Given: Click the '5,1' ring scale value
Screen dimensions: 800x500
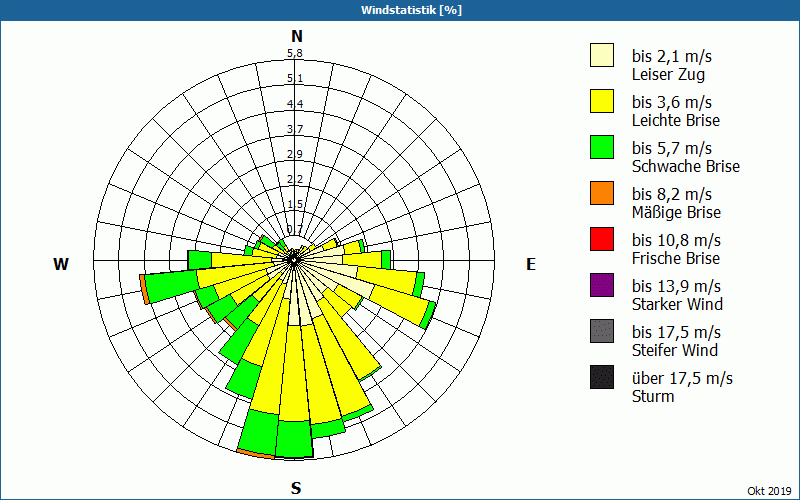Looking at the screenshot, I should pyautogui.click(x=295, y=79).
